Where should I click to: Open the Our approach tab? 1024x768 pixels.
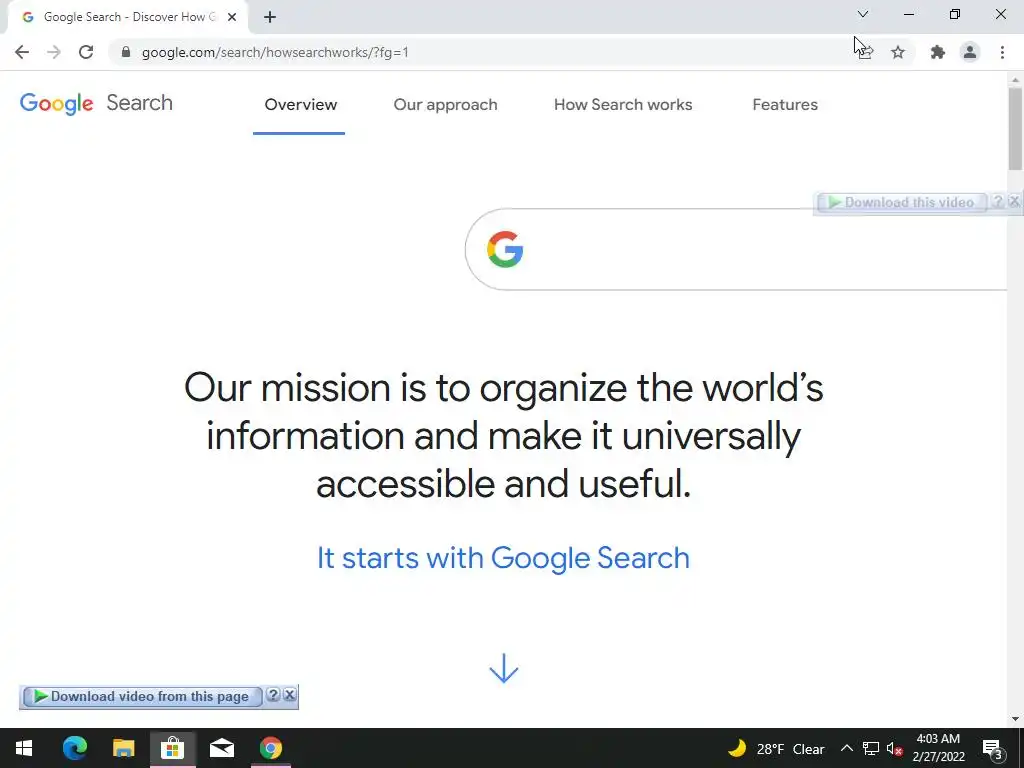coord(445,104)
